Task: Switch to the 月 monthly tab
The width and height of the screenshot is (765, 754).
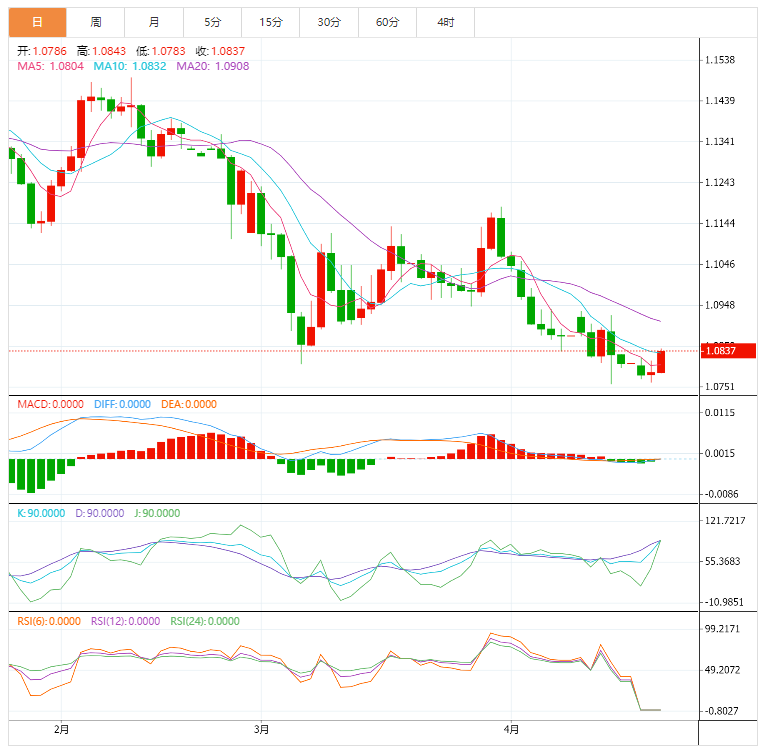Action: coord(154,22)
